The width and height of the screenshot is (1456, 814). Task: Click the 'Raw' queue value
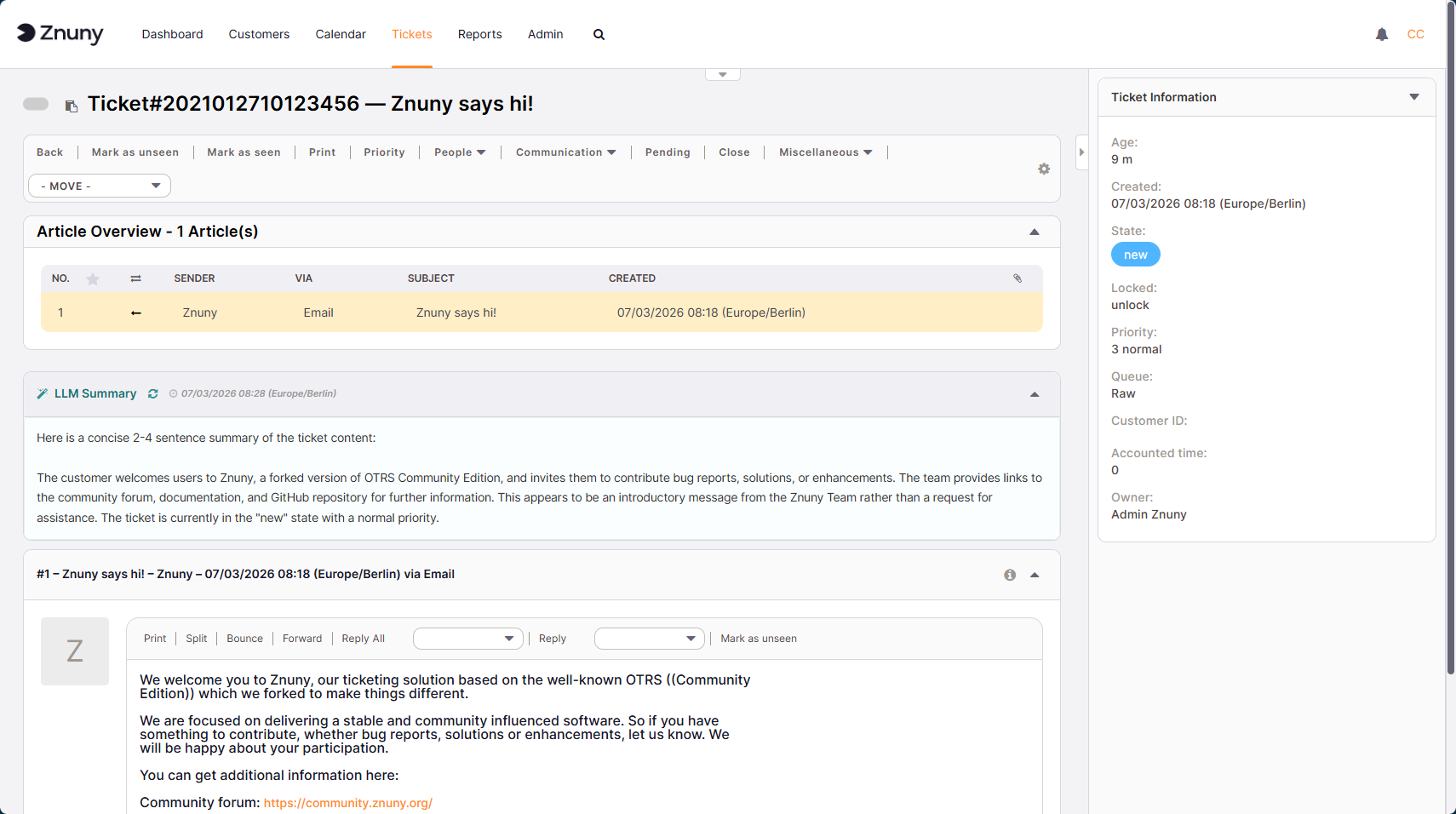(1123, 393)
